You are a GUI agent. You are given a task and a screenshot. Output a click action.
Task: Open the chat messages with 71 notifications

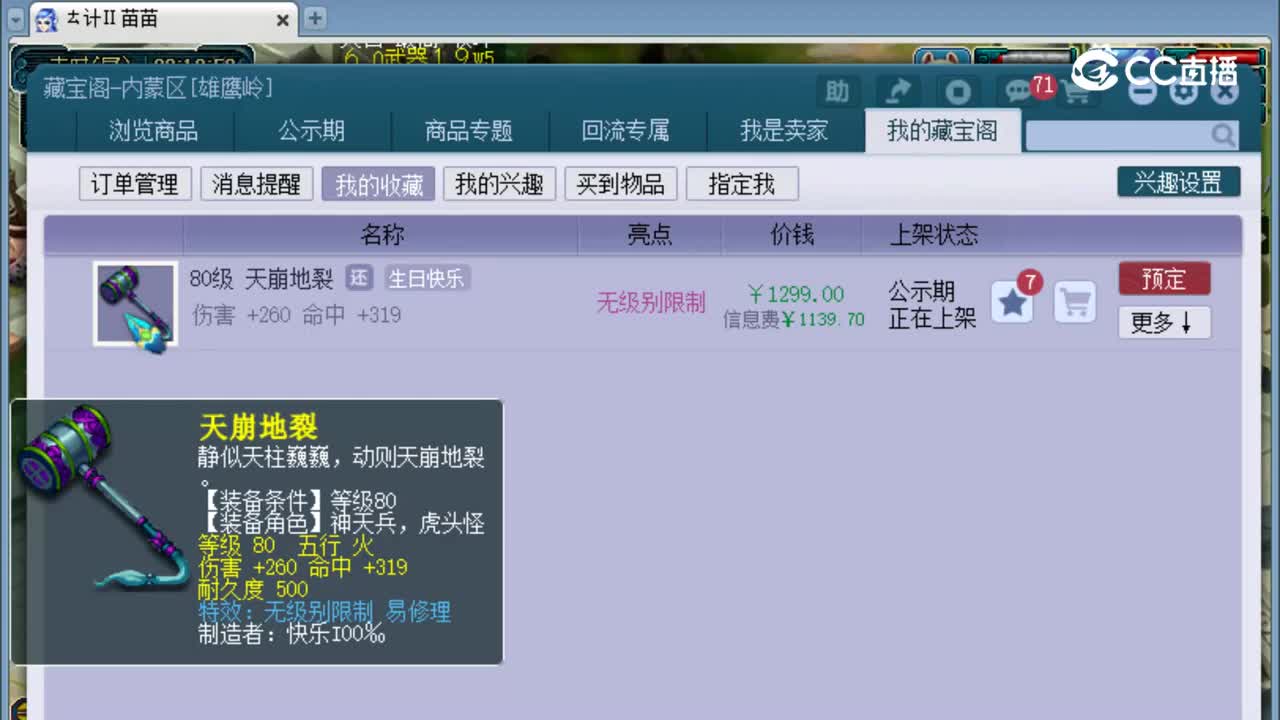click(x=1019, y=91)
